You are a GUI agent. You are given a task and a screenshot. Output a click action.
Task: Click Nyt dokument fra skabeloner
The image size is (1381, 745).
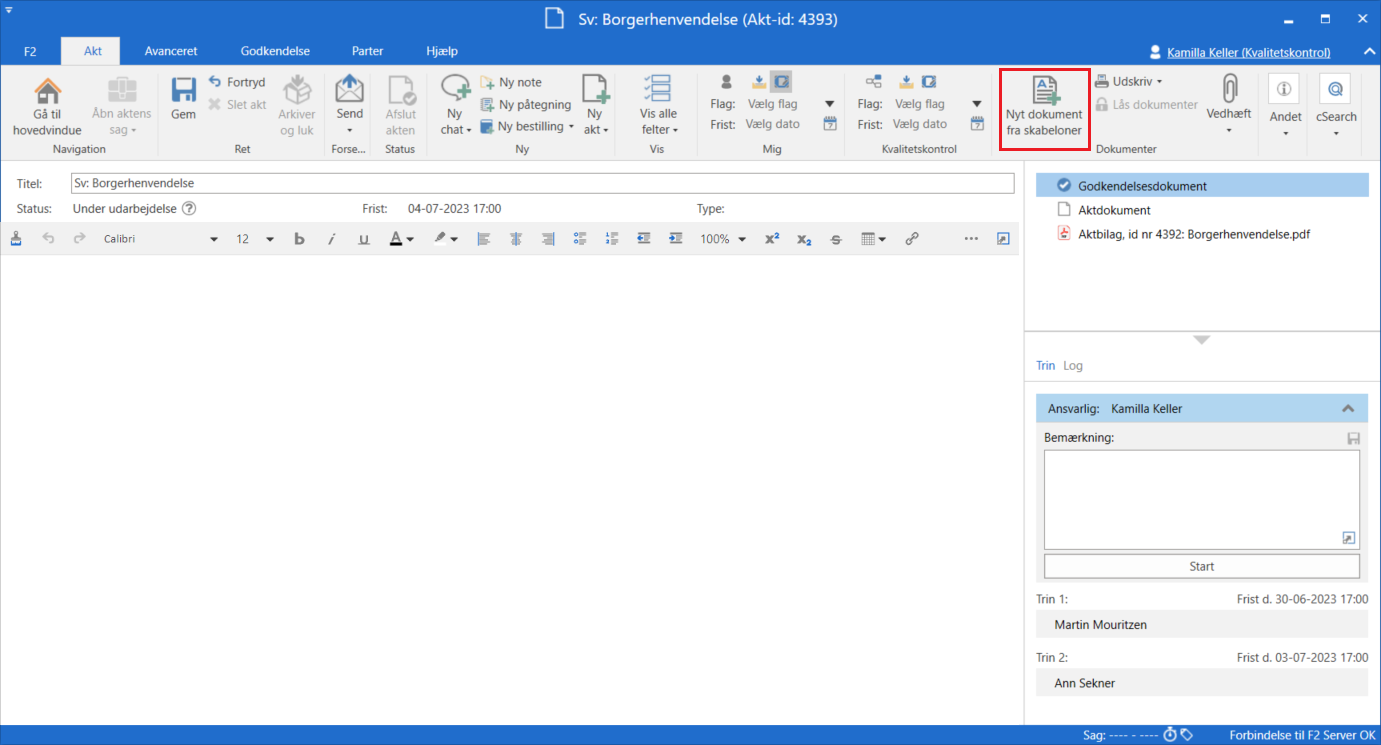(1044, 108)
